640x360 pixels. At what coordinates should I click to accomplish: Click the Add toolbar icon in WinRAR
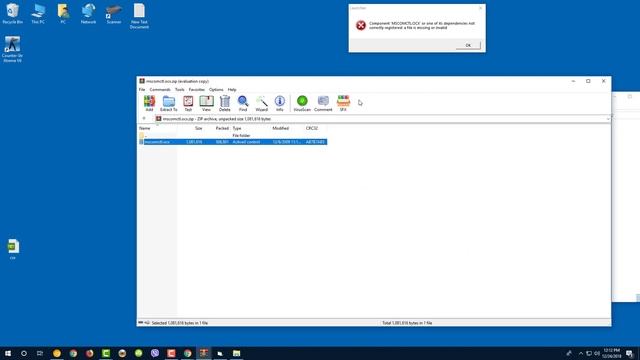tap(149, 103)
